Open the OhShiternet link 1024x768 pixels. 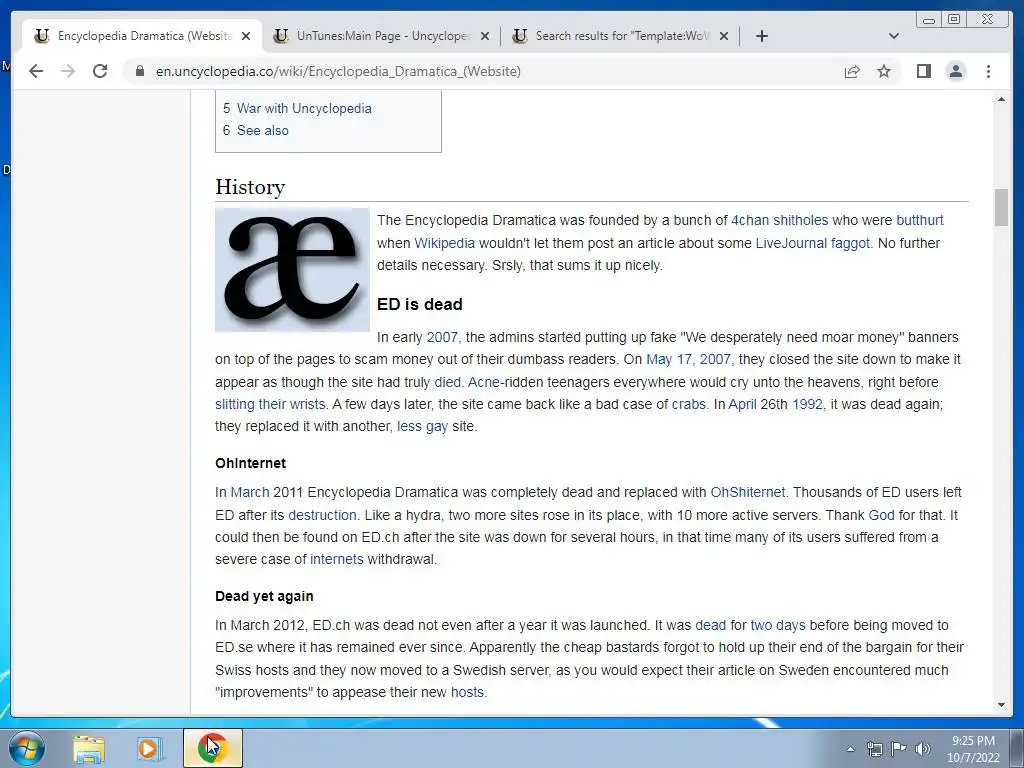coord(748,492)
